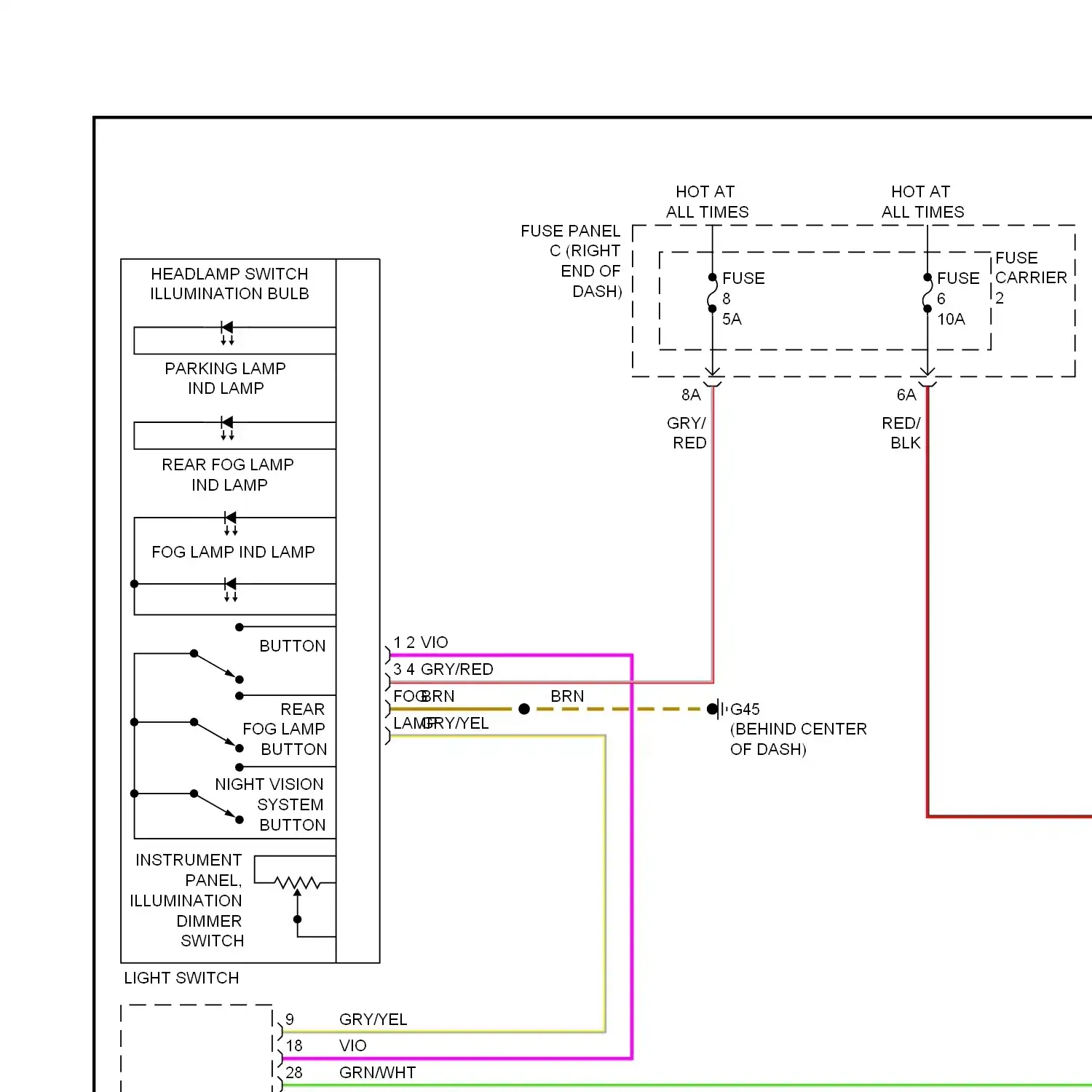Image resolution: width=1092 pixels, height=1092 pixels.
Task: Click the 1 2 VIO connector label
Action: 421,642
